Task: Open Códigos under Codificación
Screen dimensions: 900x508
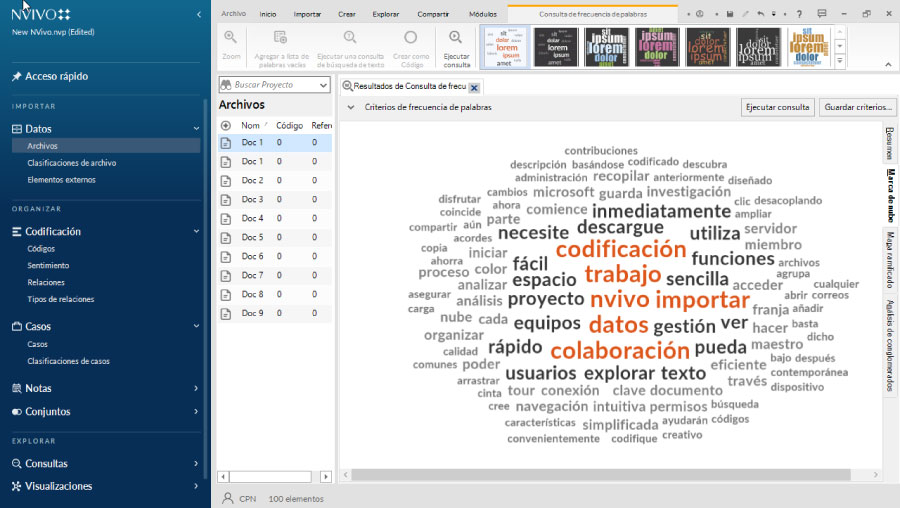Action: 41,249
